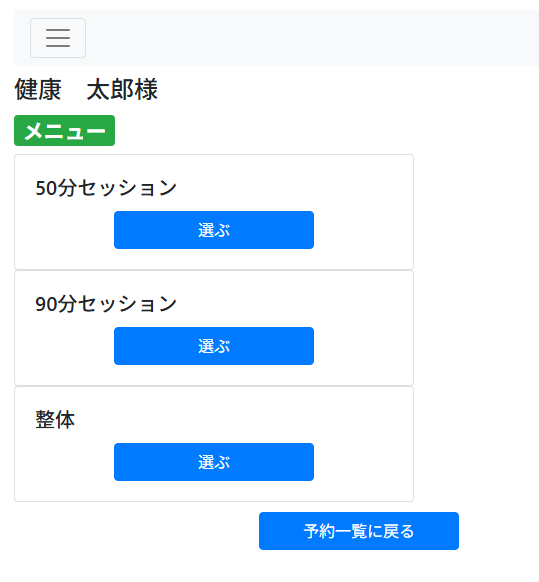Choose 整体 with its 選ぶ button
Image resolution: width=539 pixels, height=582 pixels.
pyautogui.click(x=214, y=462)
